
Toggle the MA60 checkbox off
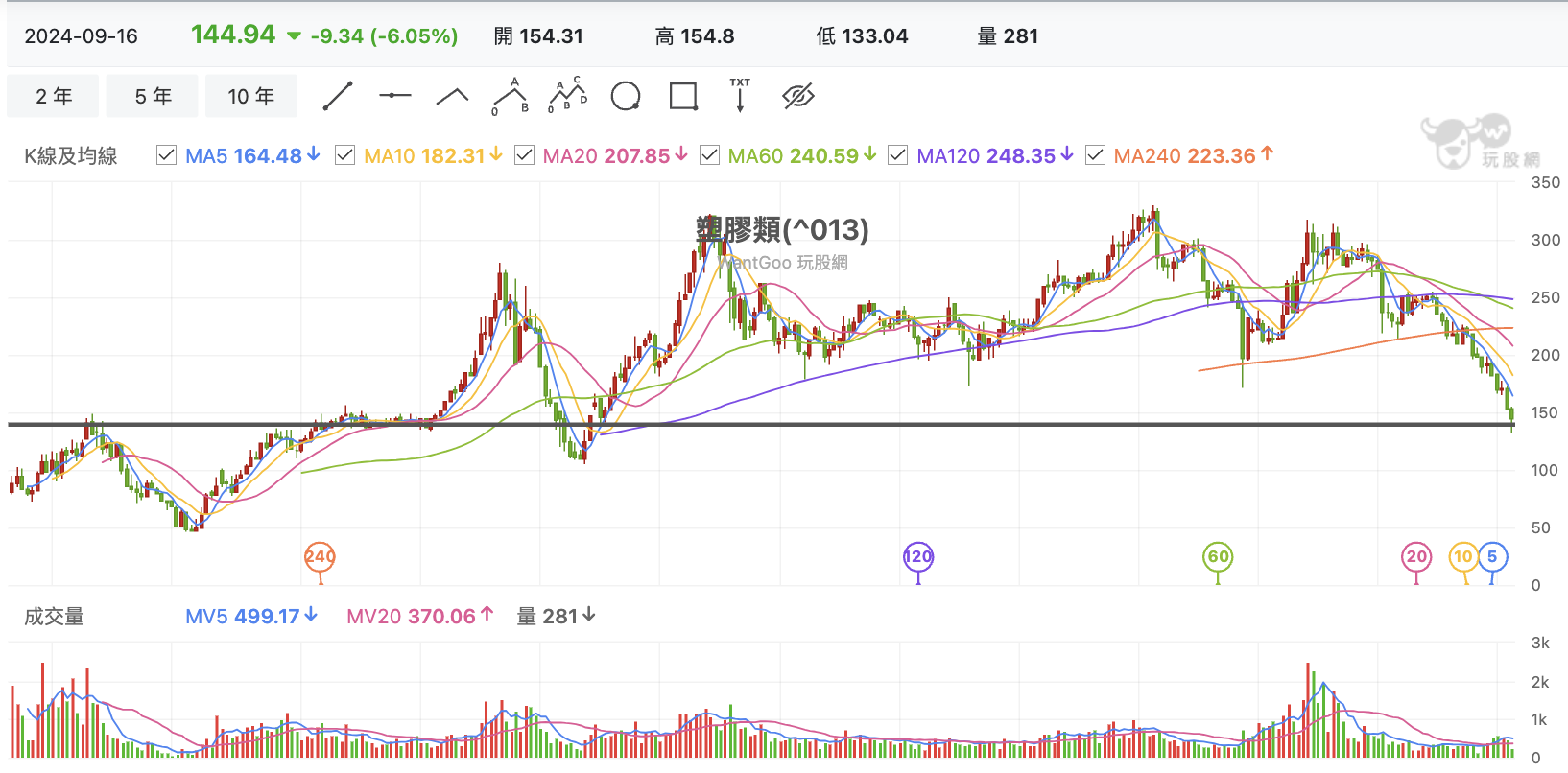coord(709,155)
